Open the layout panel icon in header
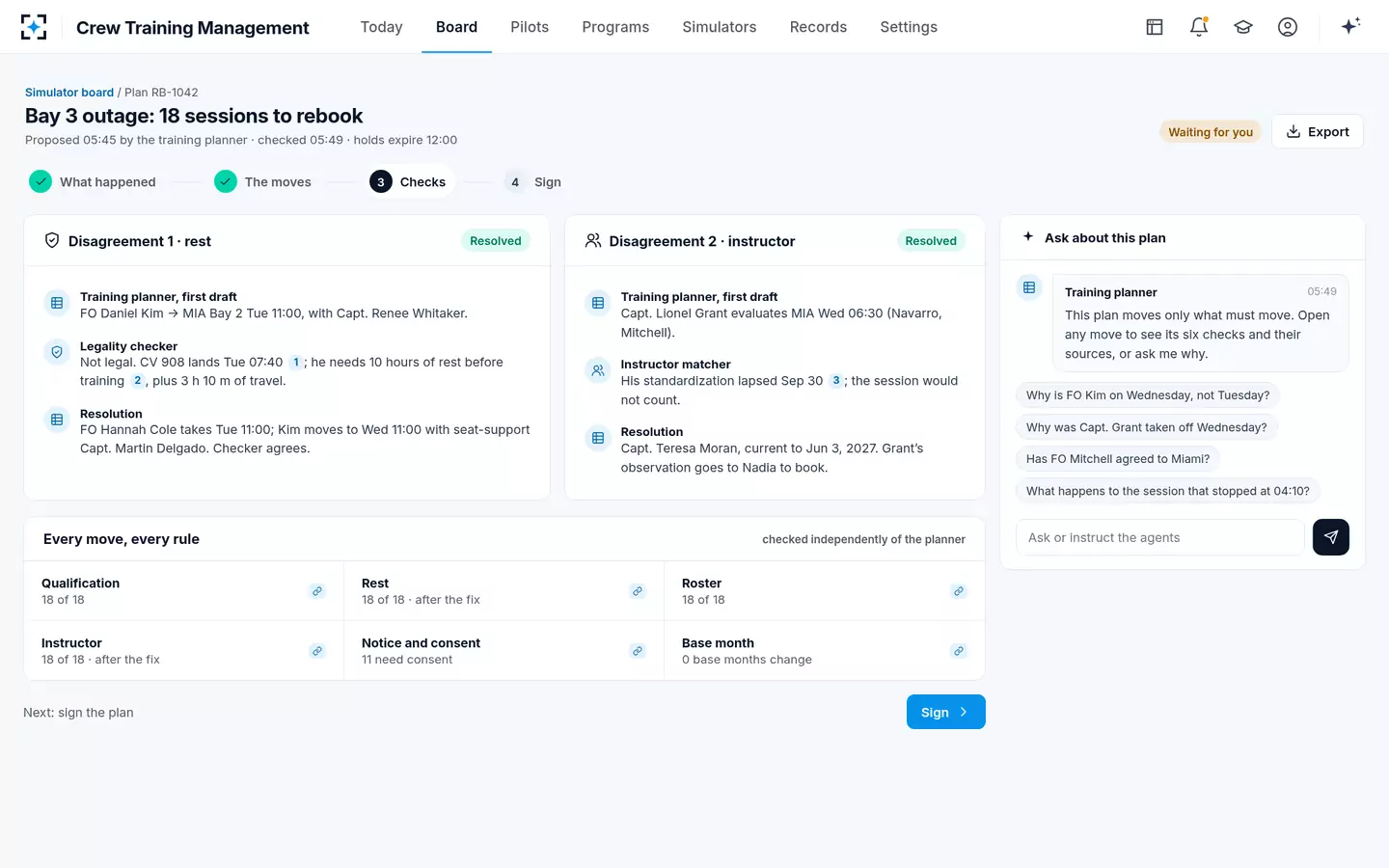The image size is (1389, 868). 1155,27
